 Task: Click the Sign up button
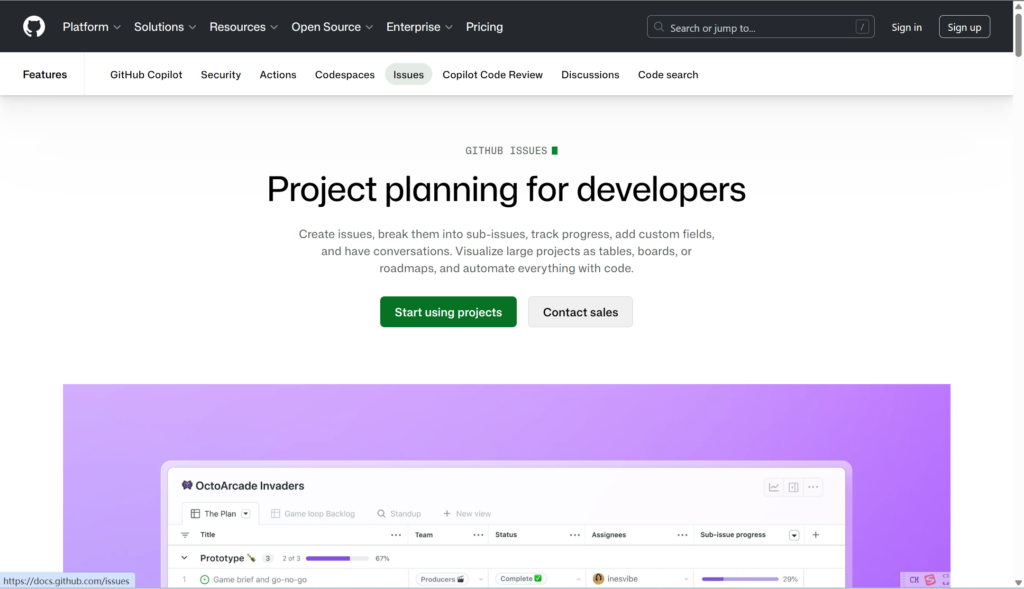pos(964,27)
